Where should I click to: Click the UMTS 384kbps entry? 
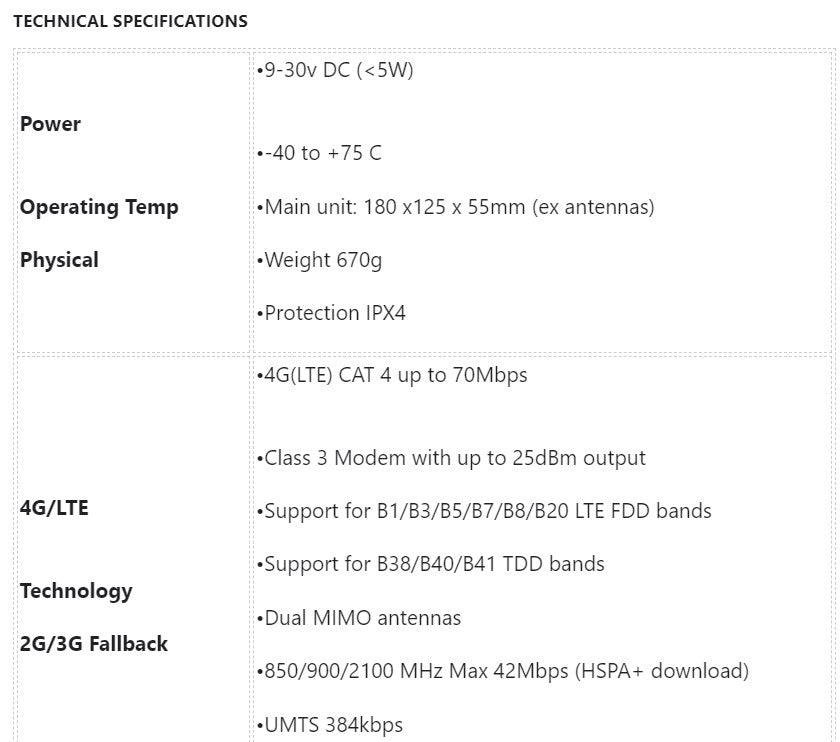[330, 725]
